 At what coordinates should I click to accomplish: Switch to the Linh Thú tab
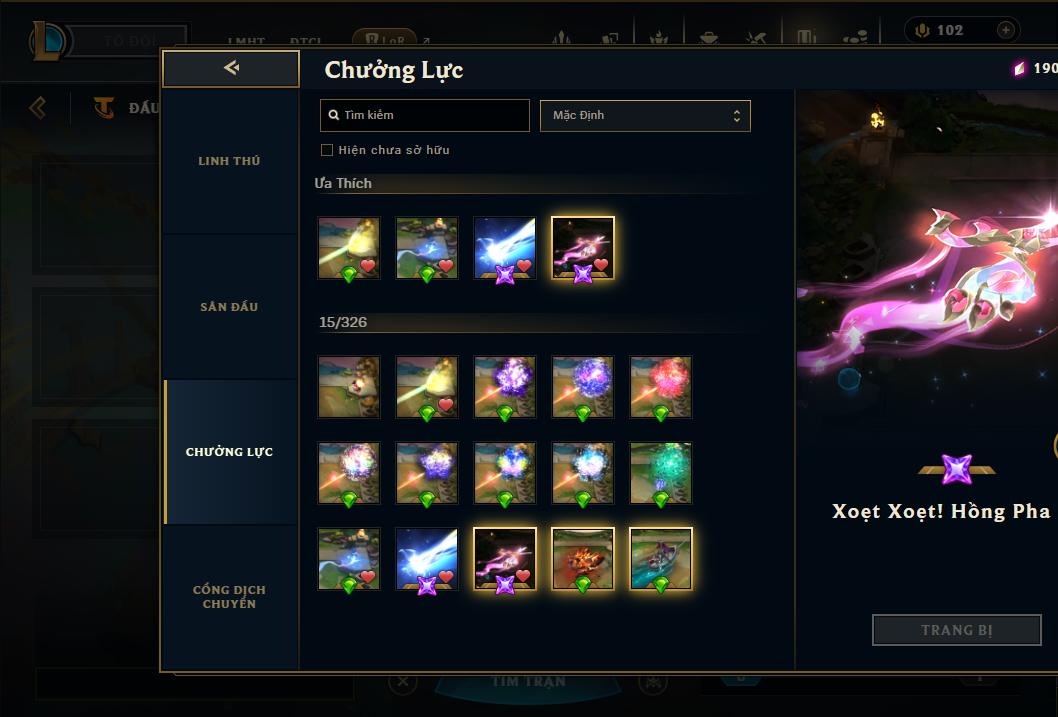[229, 161]
